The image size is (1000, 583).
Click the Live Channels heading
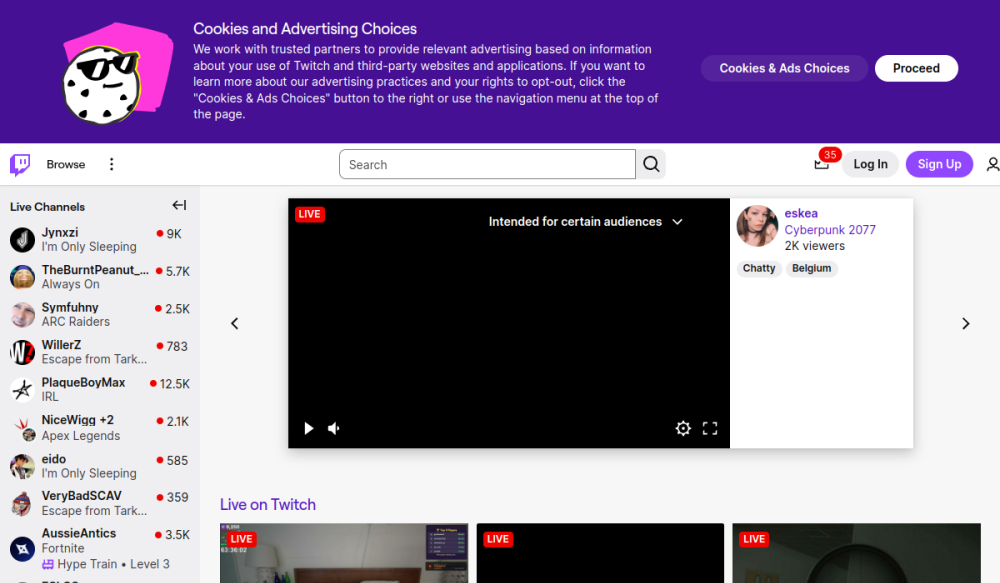click(x=47, y=207)
